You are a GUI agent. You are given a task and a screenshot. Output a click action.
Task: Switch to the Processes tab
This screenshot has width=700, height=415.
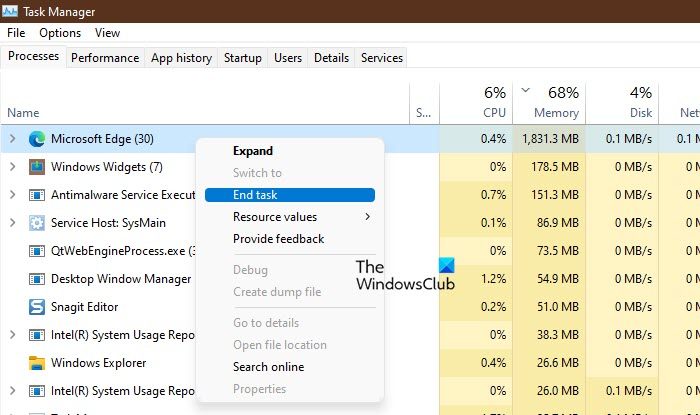point(33,56)
